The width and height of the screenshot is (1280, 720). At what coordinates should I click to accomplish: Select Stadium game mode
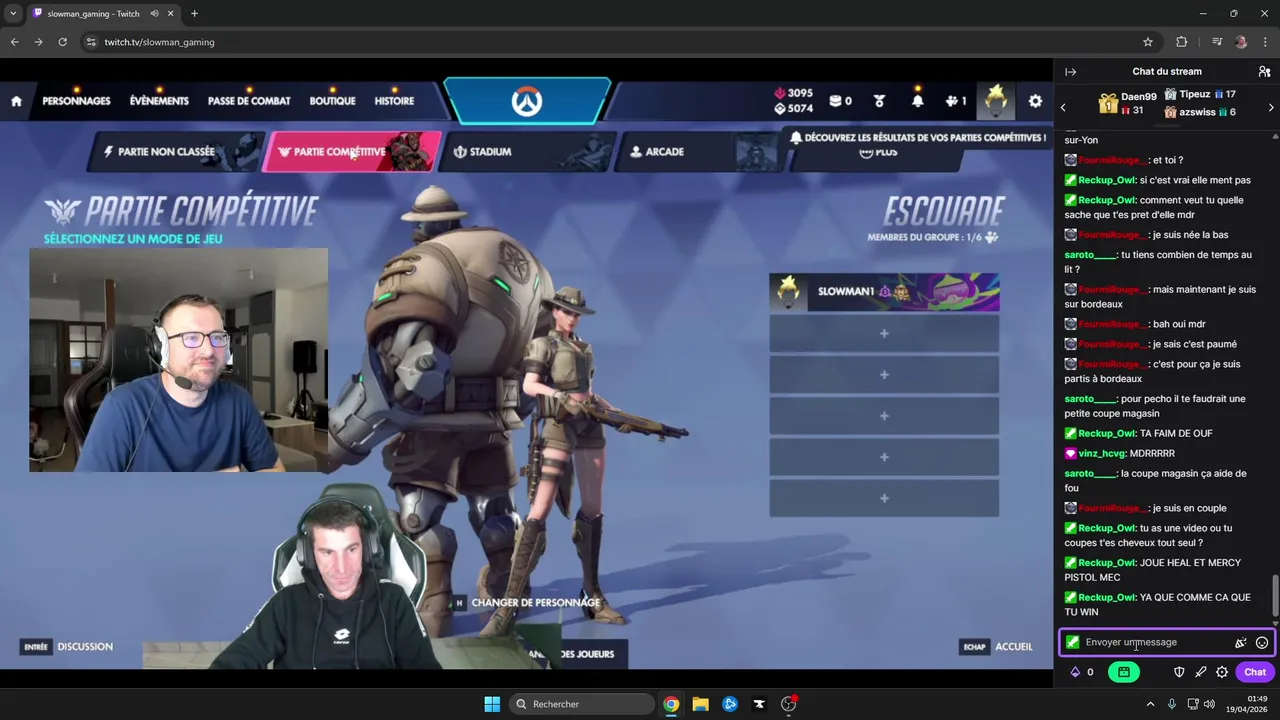(525, 152)
